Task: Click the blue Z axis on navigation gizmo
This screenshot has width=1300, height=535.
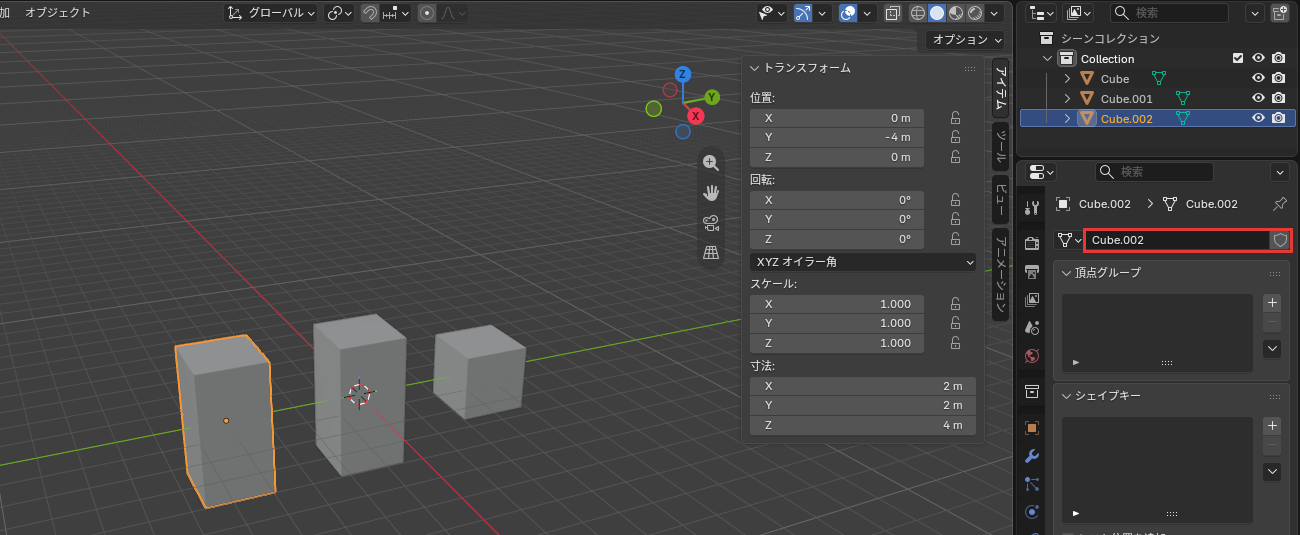Action: pyautogui.click(x=683, y=74)
